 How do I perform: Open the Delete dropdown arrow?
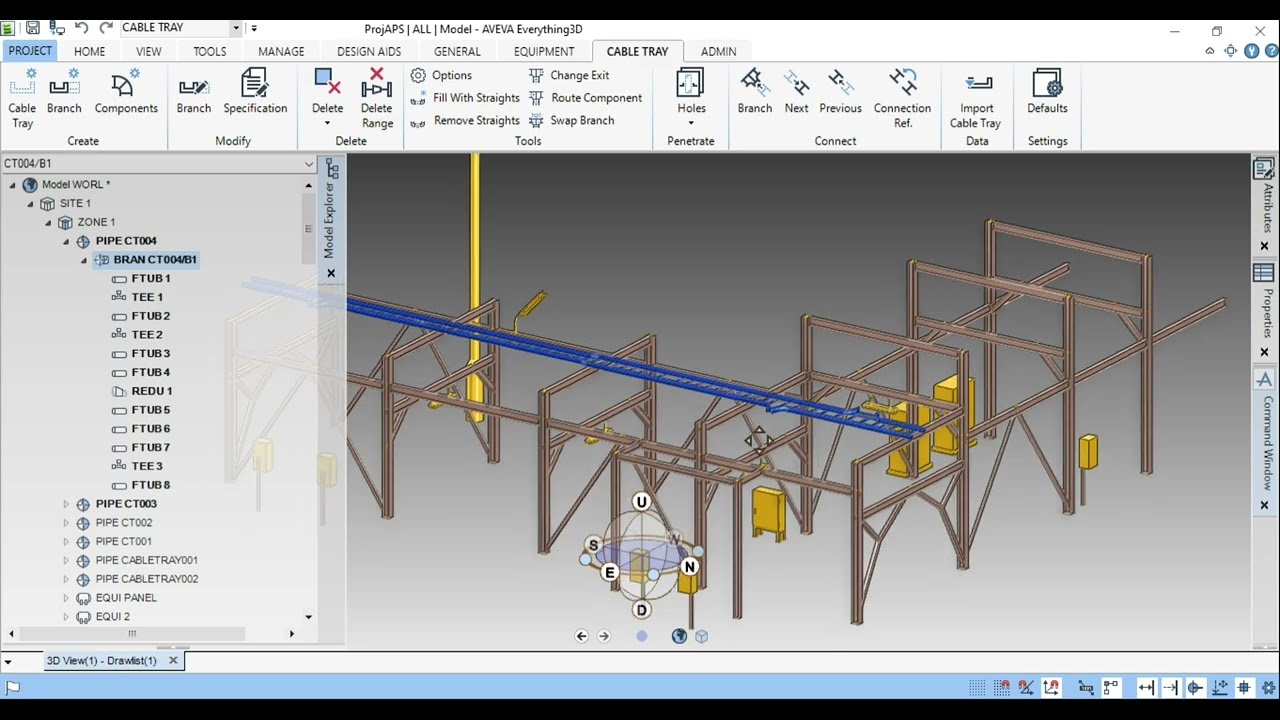point(327,124)
